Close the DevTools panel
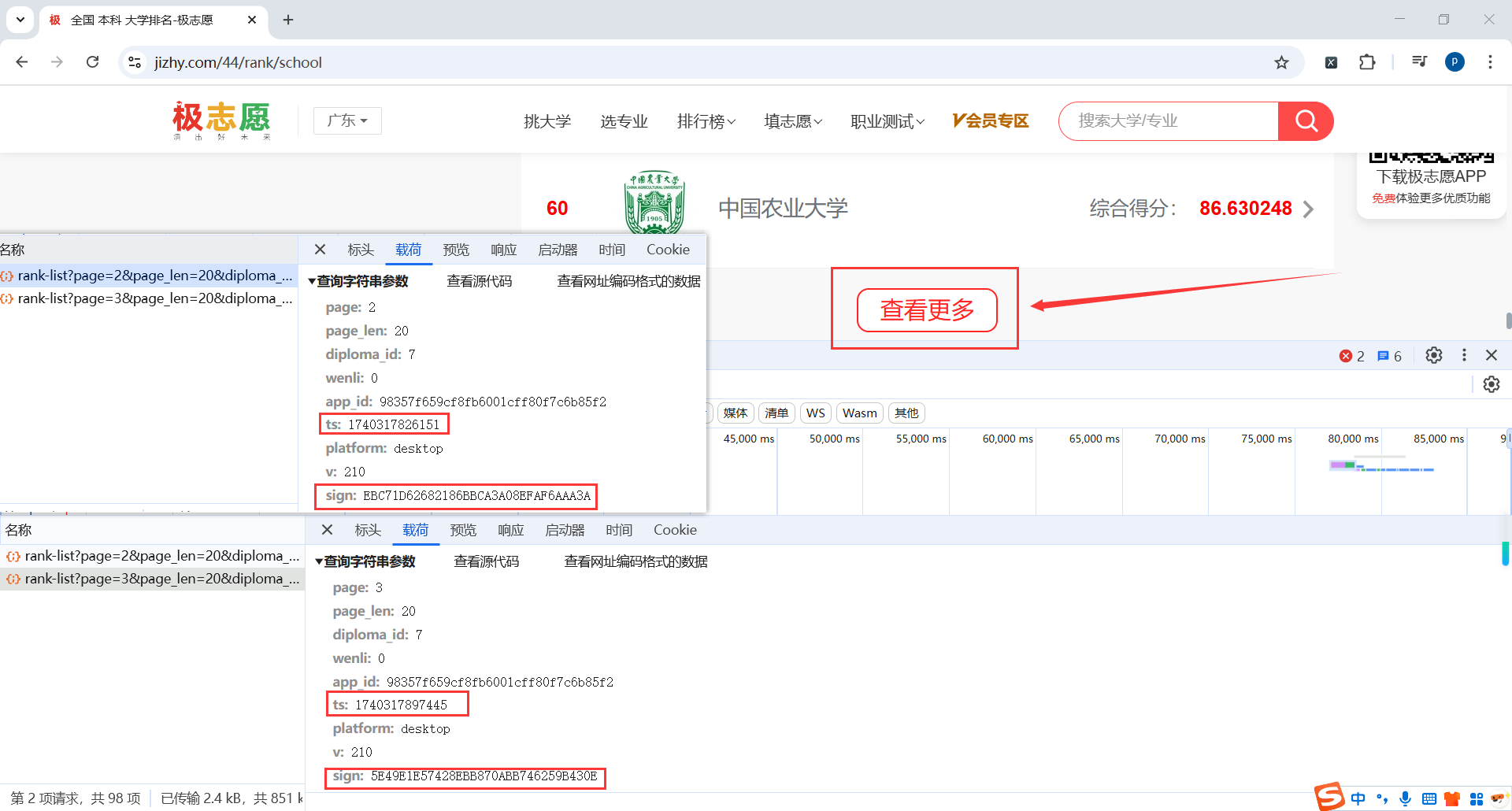Image resolution: width=1512 pixels, height=811 pixels. tap(1492, 355)
